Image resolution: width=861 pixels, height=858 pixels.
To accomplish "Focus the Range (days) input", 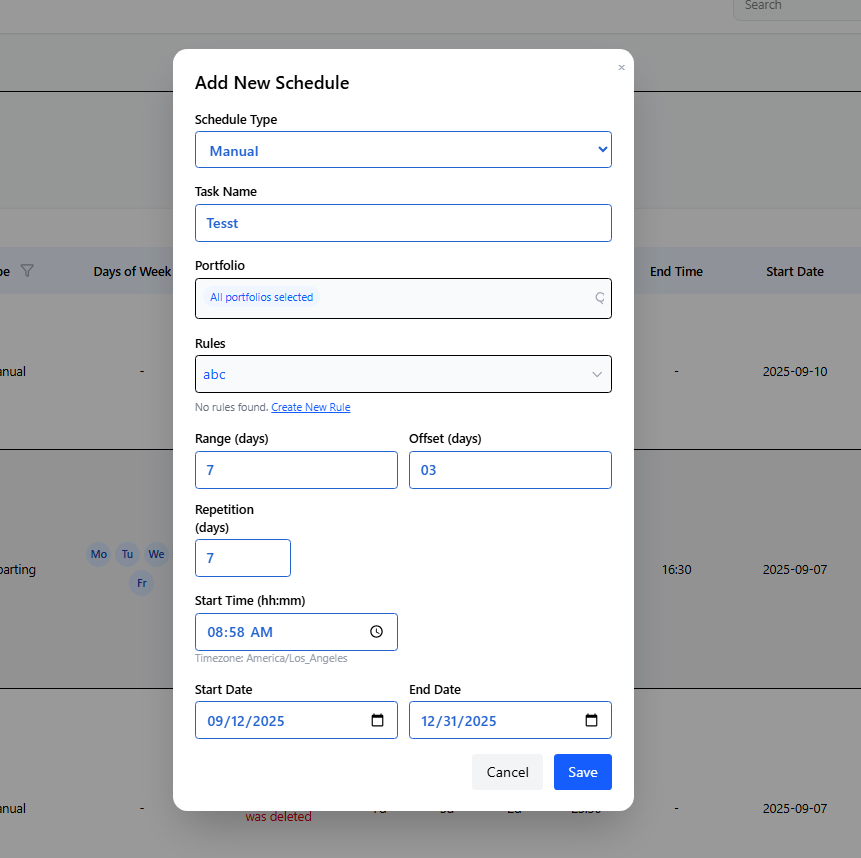I will coord(296,470).
